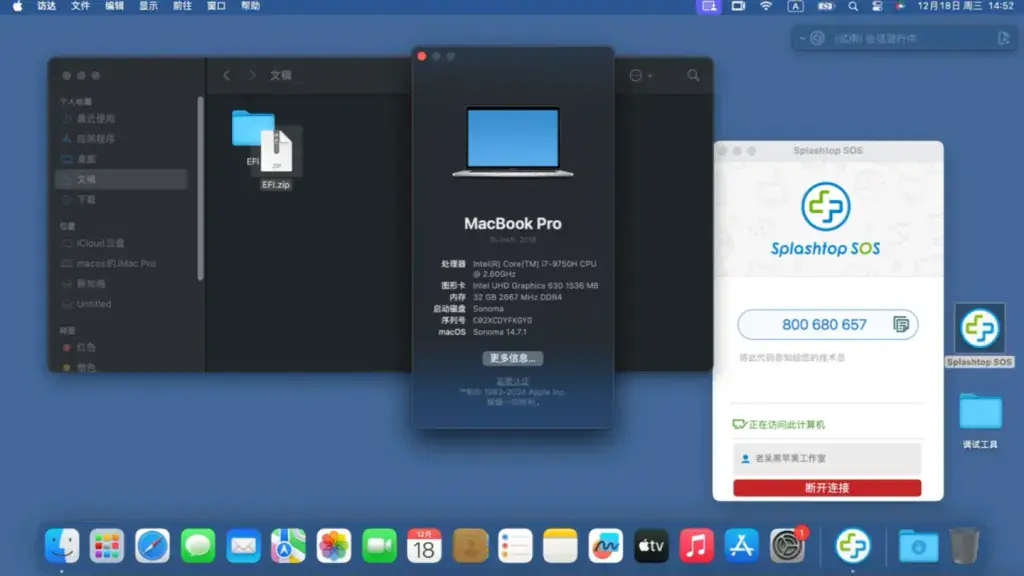1024x576 pixels.
Task: Open Maps from the Dock
Action: [x=289, y=545]
